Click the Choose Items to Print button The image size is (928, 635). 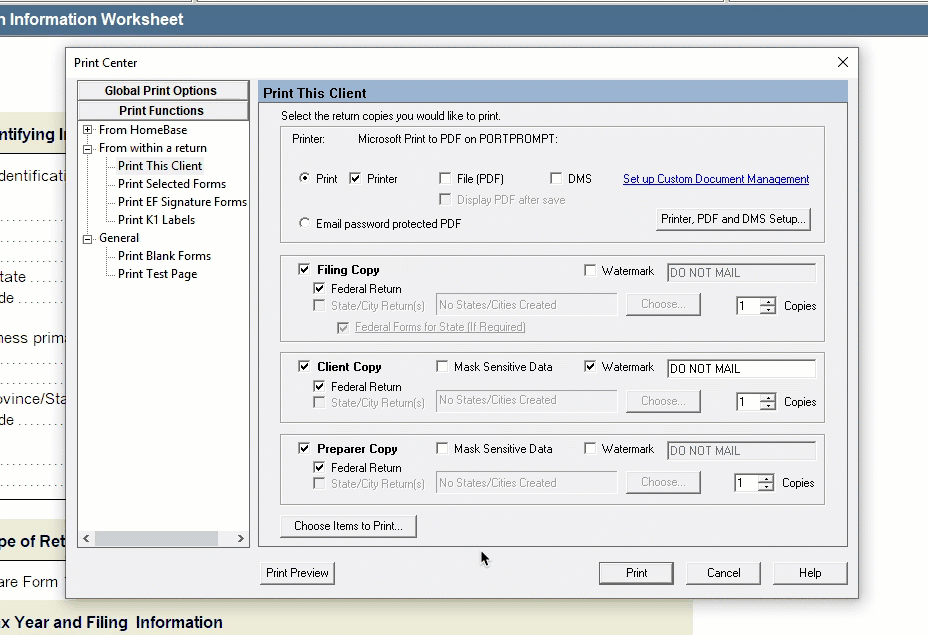pyautogui.click(x=348, y=526)
